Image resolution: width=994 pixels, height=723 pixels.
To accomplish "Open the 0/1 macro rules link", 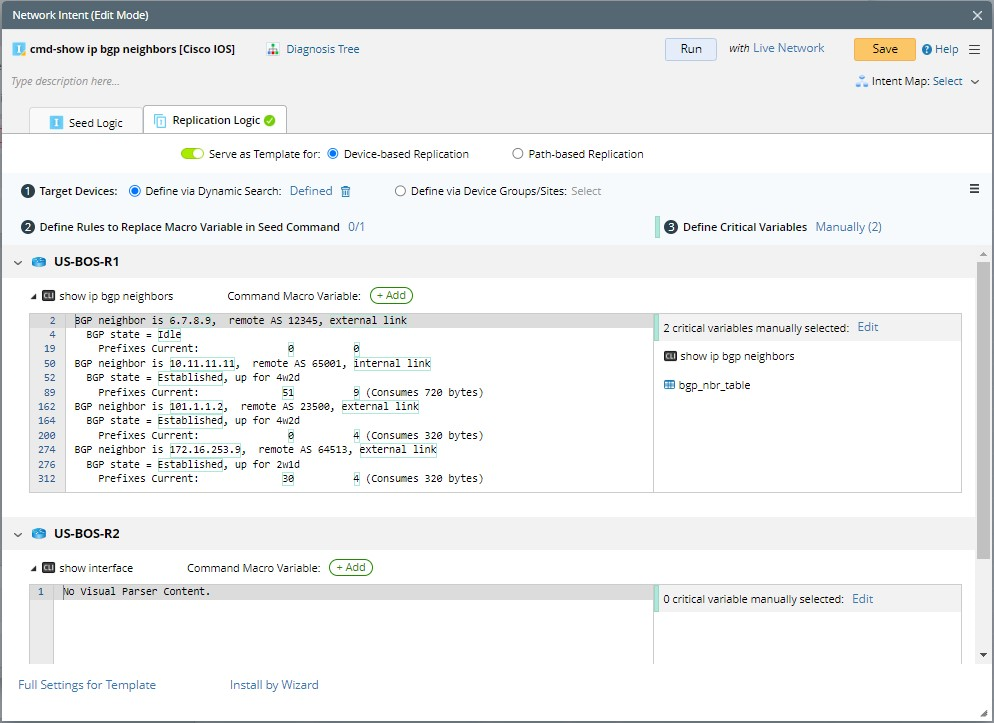I will [x=356, y=227].
